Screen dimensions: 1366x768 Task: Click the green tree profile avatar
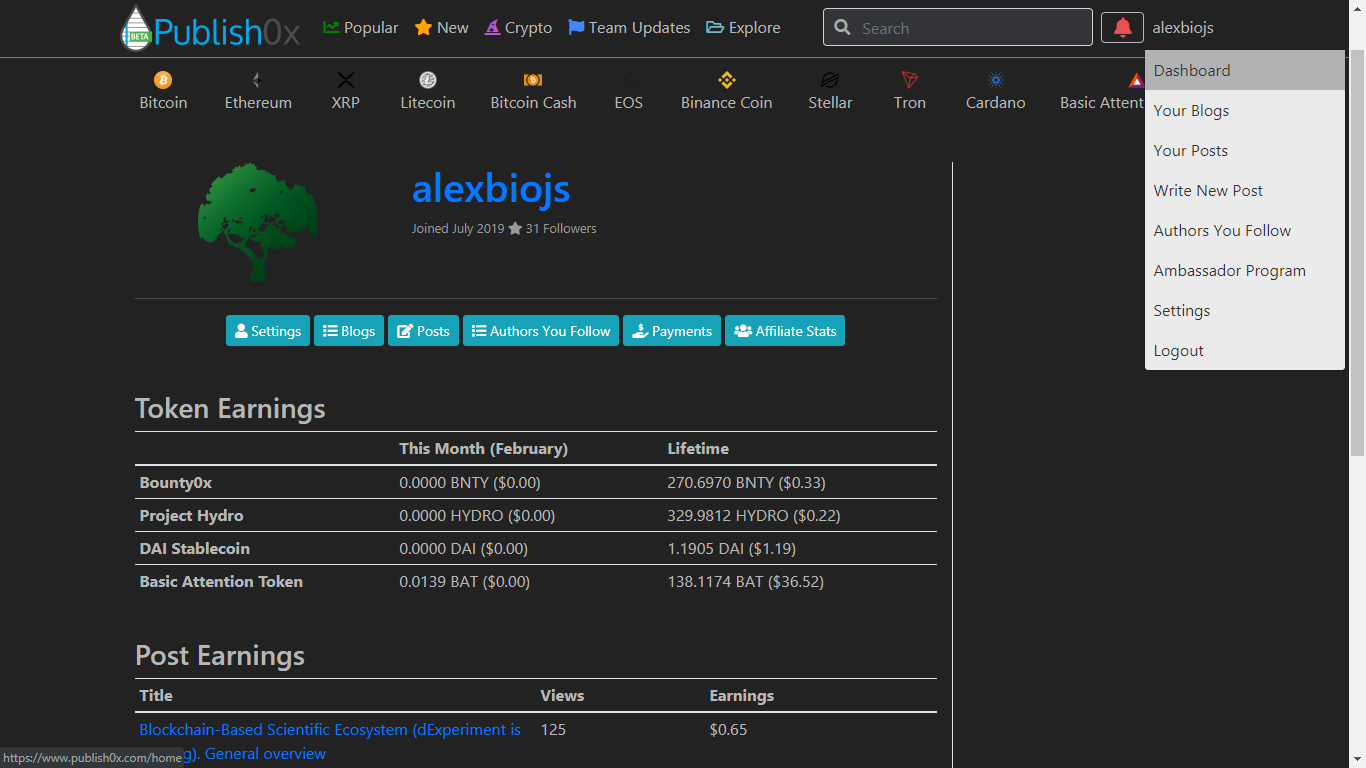pyautogui.click(x=258, y=223)
